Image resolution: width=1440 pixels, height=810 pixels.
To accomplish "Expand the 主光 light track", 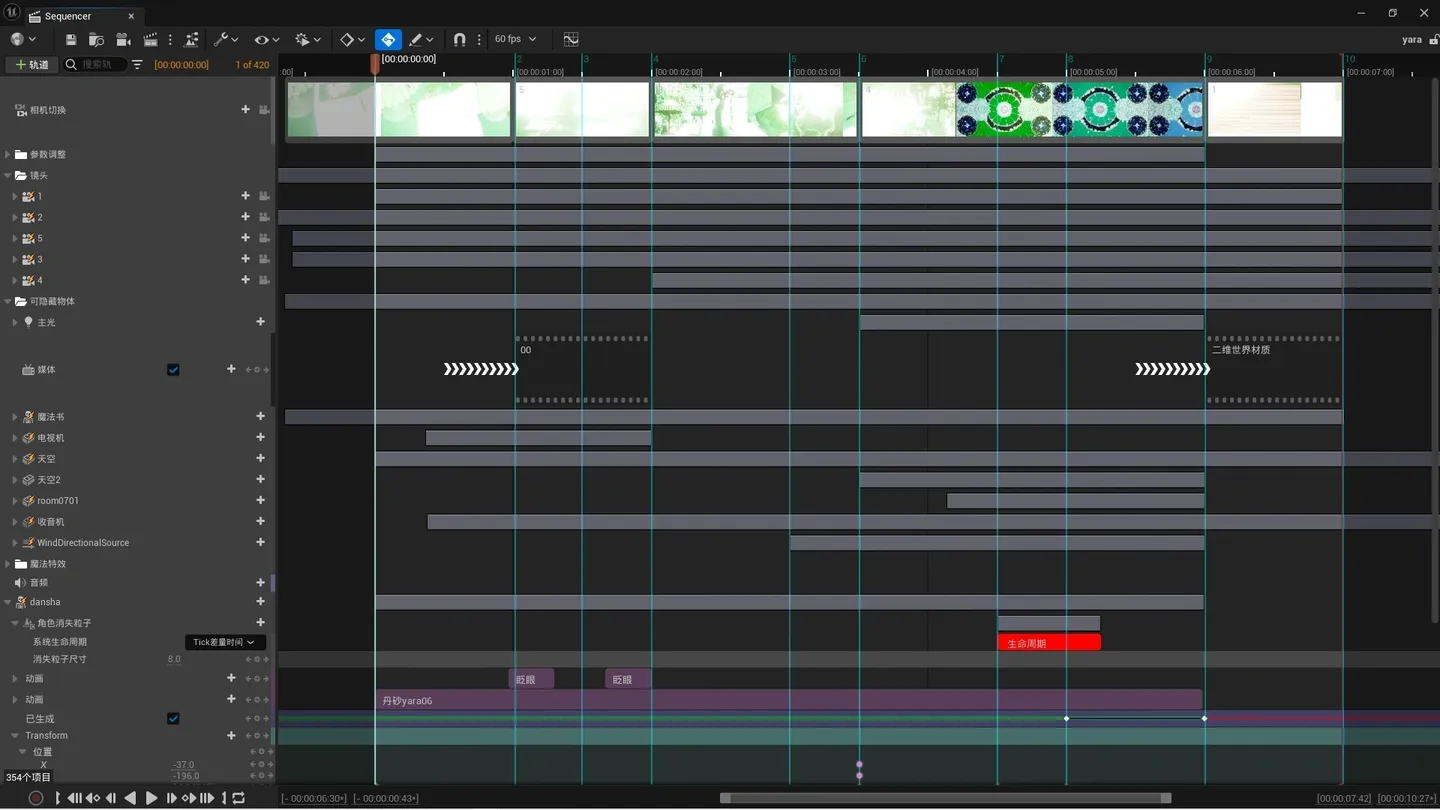I will point(15,323).
